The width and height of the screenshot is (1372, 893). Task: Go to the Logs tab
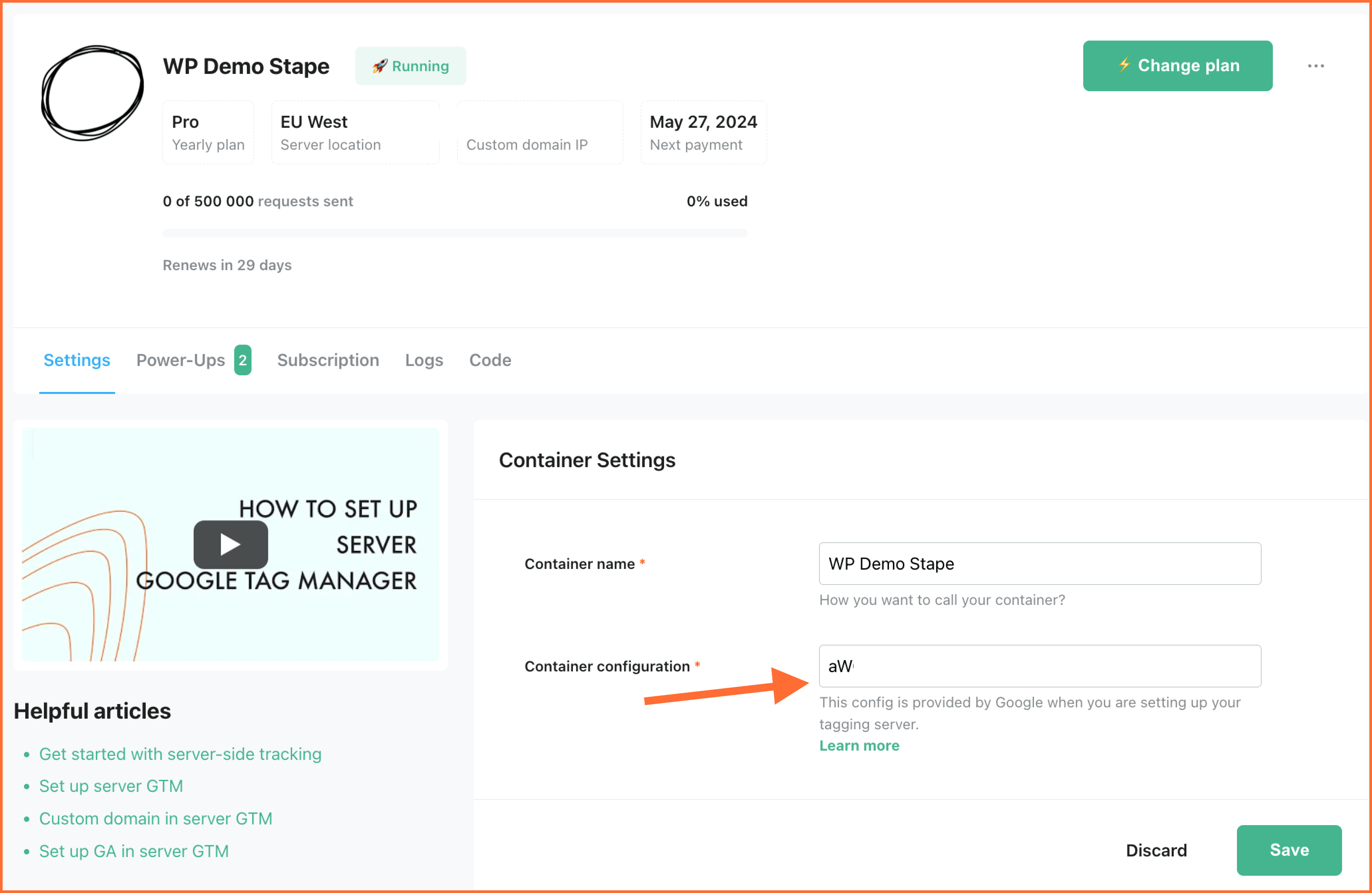[x=424, y=360]
